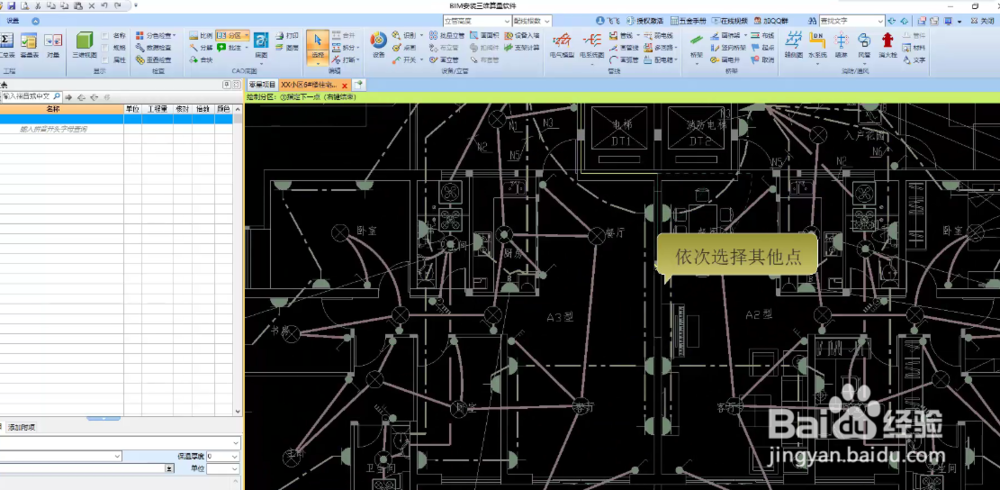Click the 桌面 device tool
Screen dimensions: 1000x490
[404, 48]
